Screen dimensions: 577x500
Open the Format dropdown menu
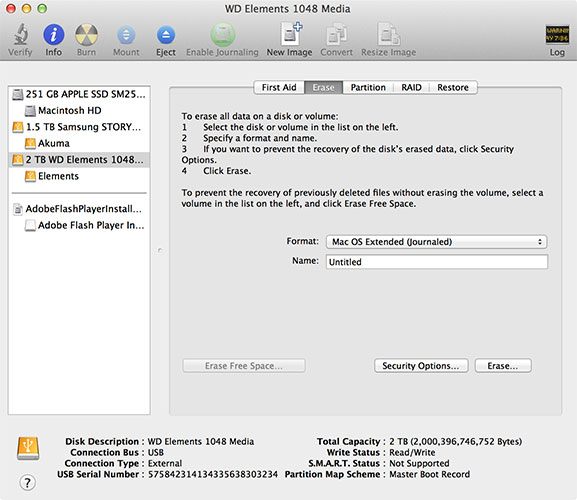pos(436,242)
